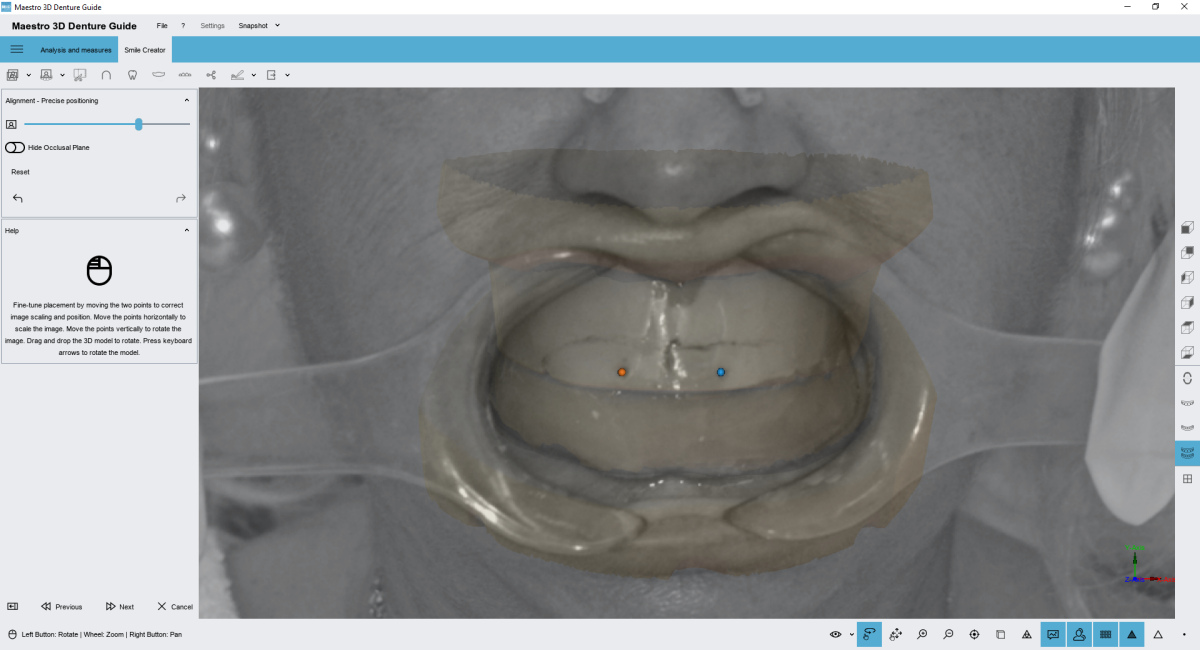Open dropdown next to first toolbar scan icon
1200x650 pixels.
(x=28, y=75)
